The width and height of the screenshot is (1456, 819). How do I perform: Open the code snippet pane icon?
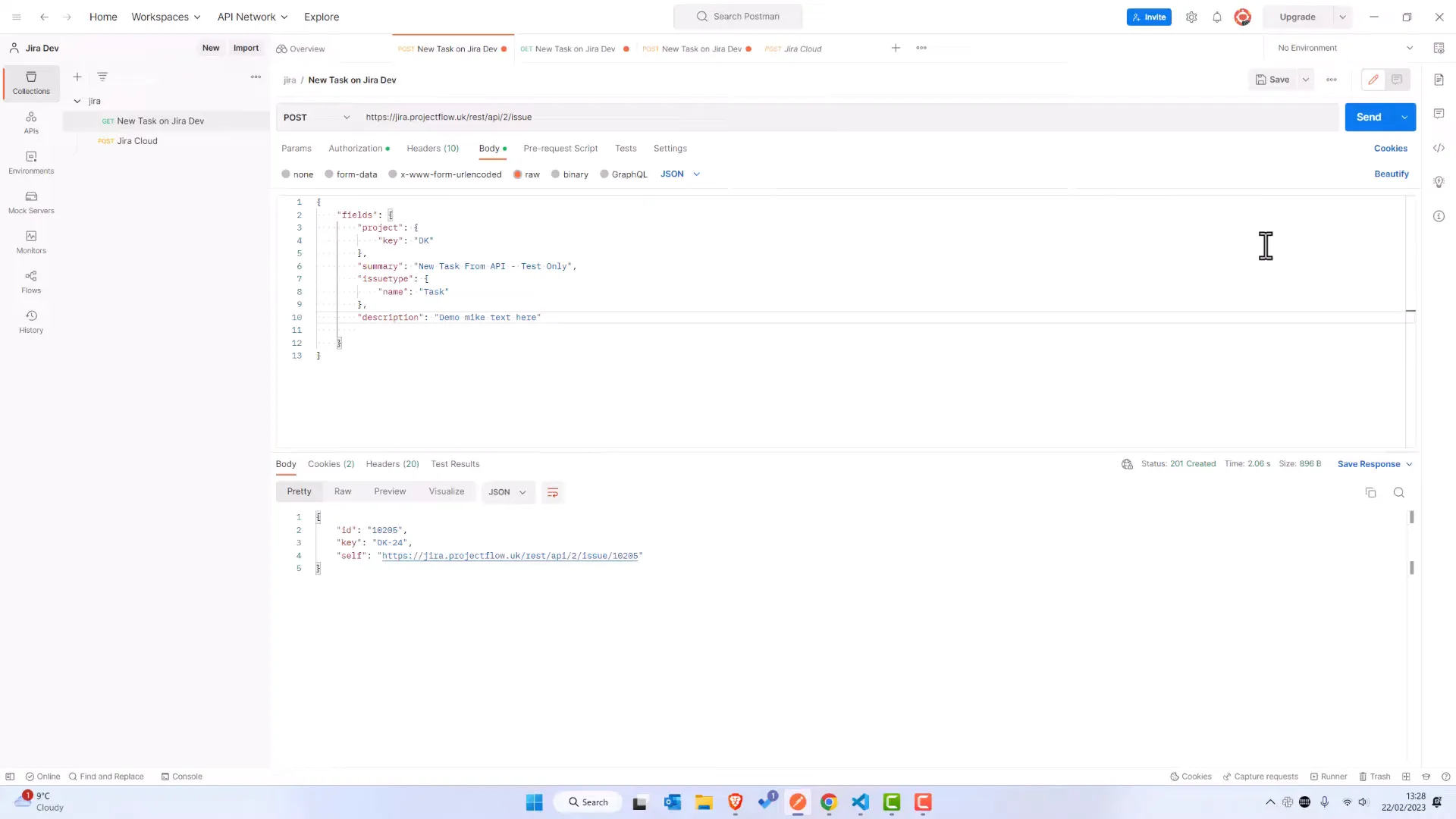1439,148
